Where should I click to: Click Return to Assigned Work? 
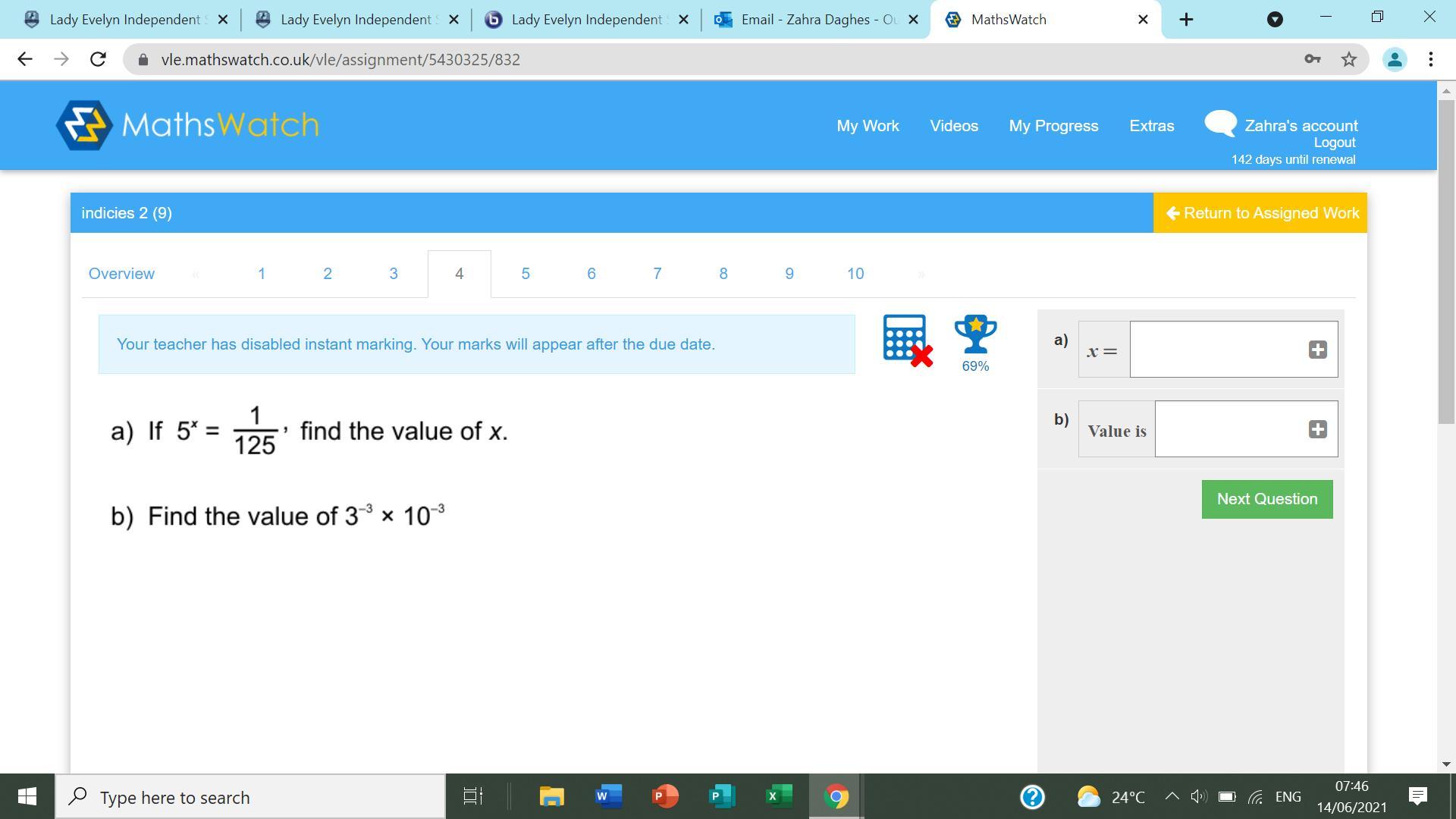[x=1260, y=213]
